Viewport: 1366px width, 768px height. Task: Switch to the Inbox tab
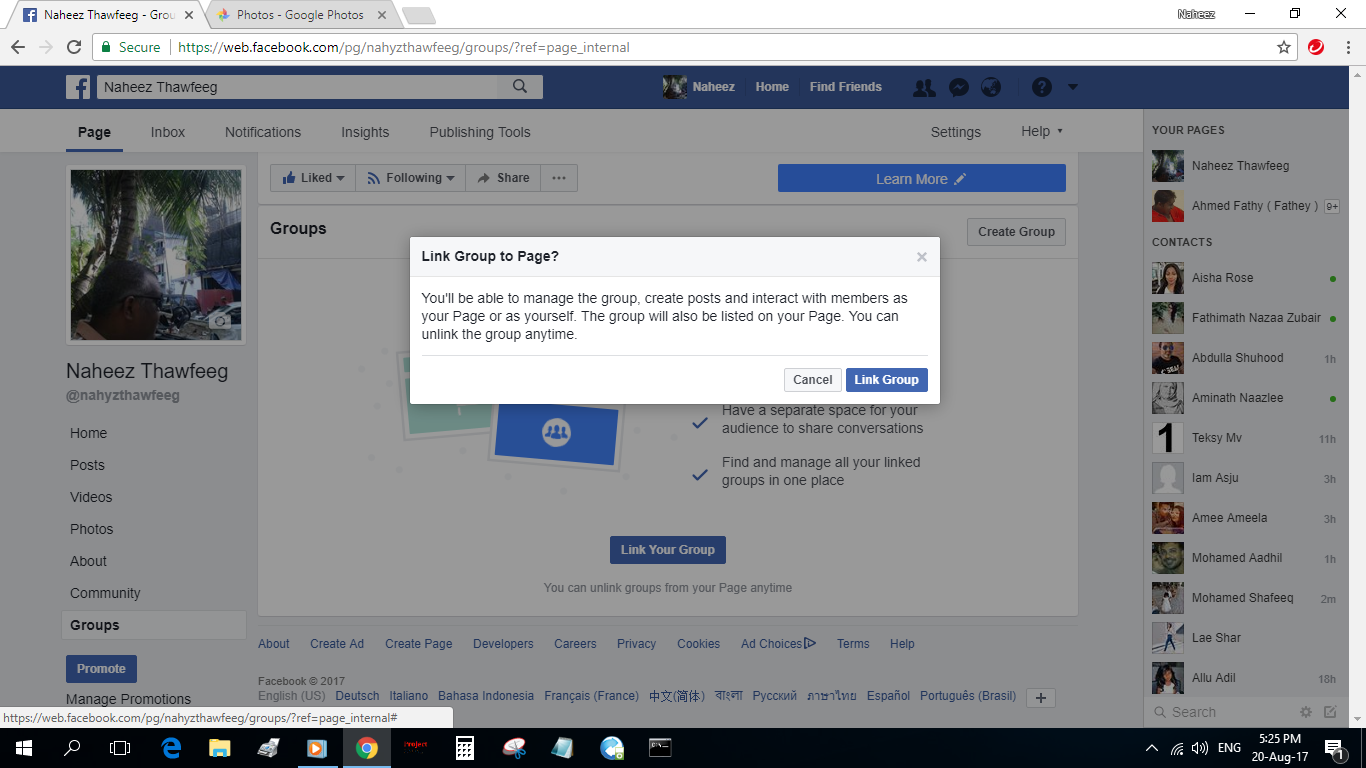pyautogui.click(x=168, y=132)
